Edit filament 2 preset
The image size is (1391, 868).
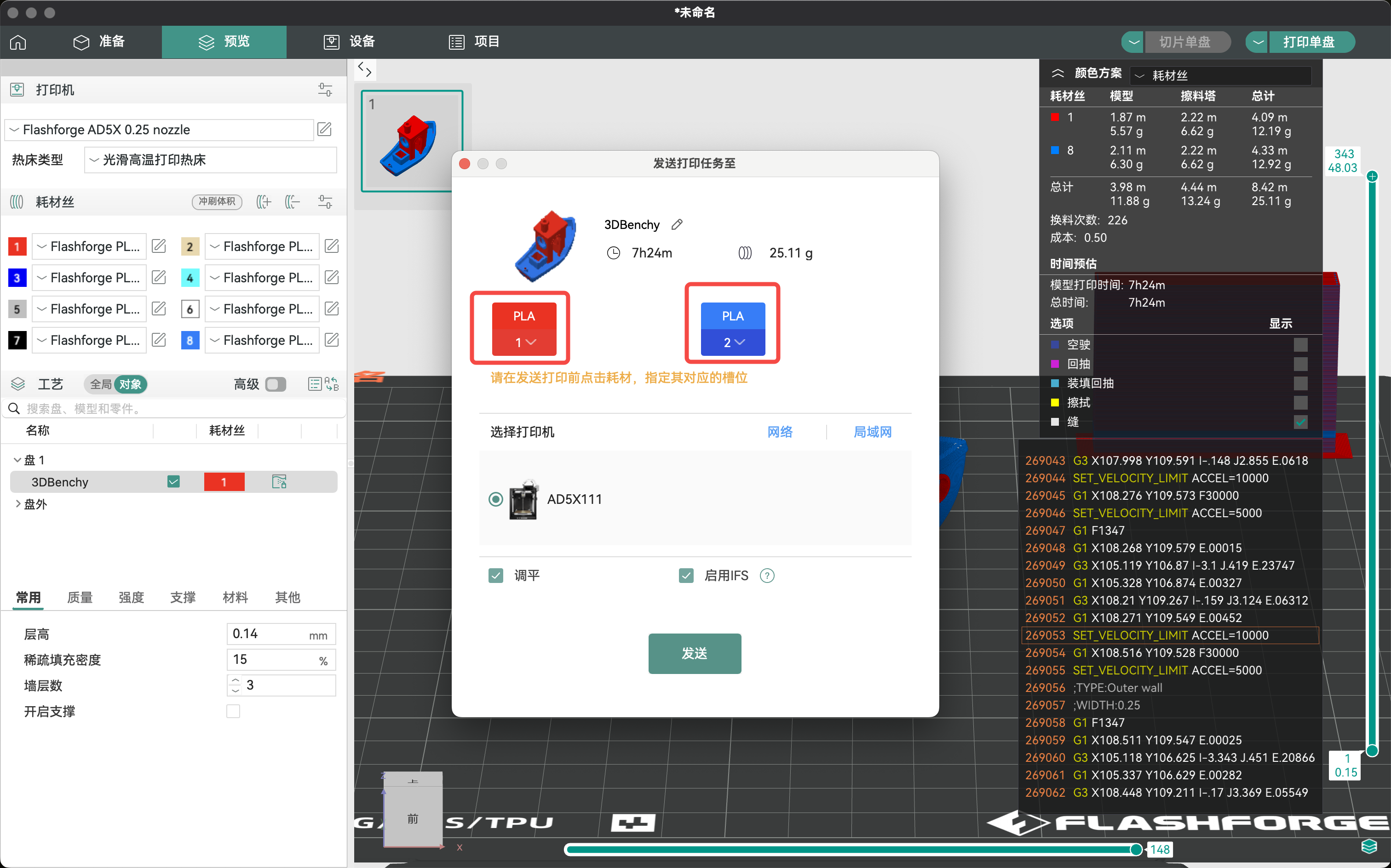pos(332,246)
